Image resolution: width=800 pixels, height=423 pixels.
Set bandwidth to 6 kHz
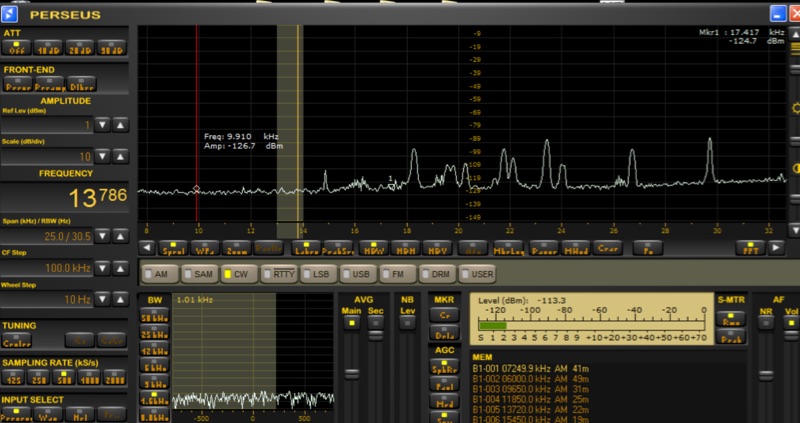[x=155, y=365]
